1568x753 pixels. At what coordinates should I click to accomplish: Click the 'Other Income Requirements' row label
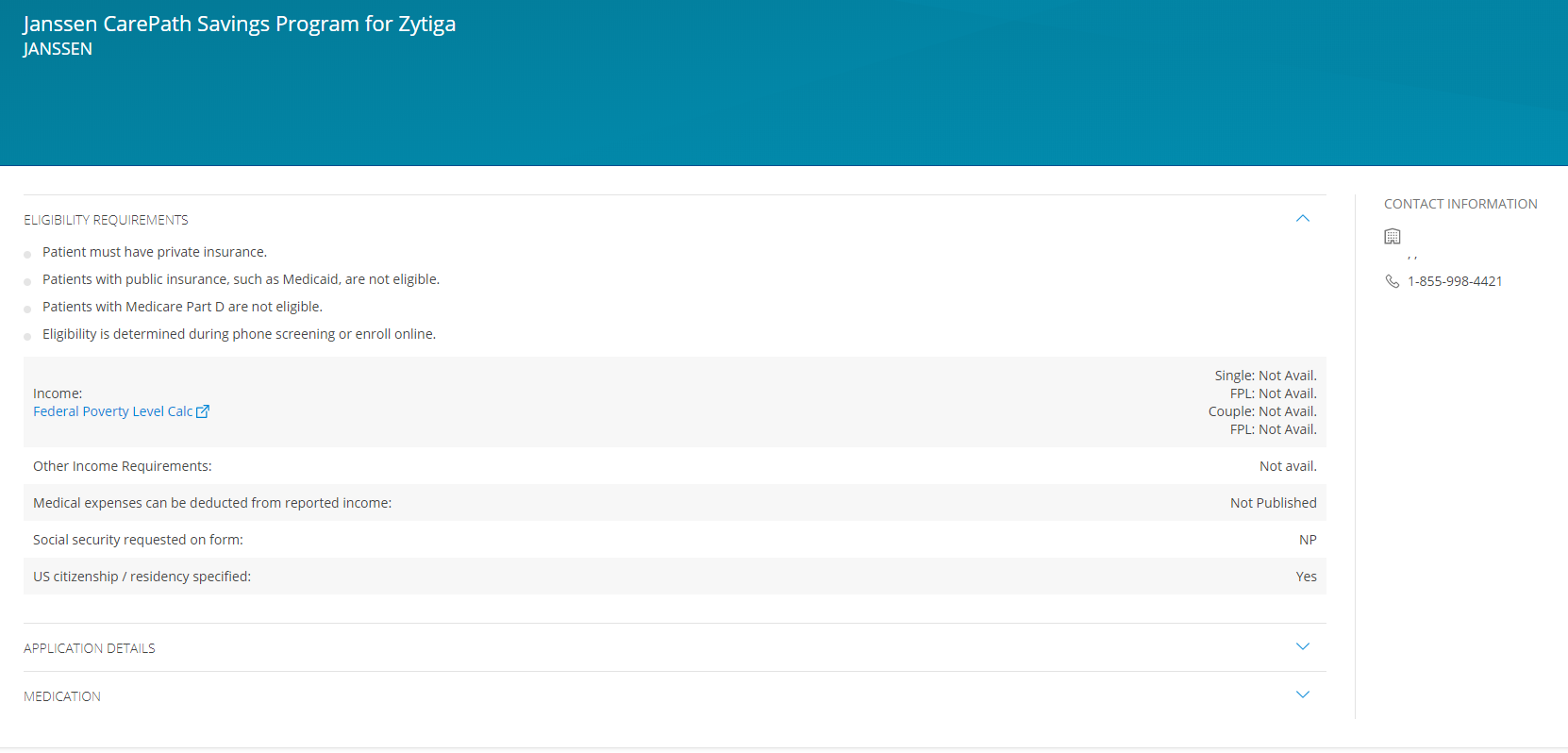[x=123, y=466]
